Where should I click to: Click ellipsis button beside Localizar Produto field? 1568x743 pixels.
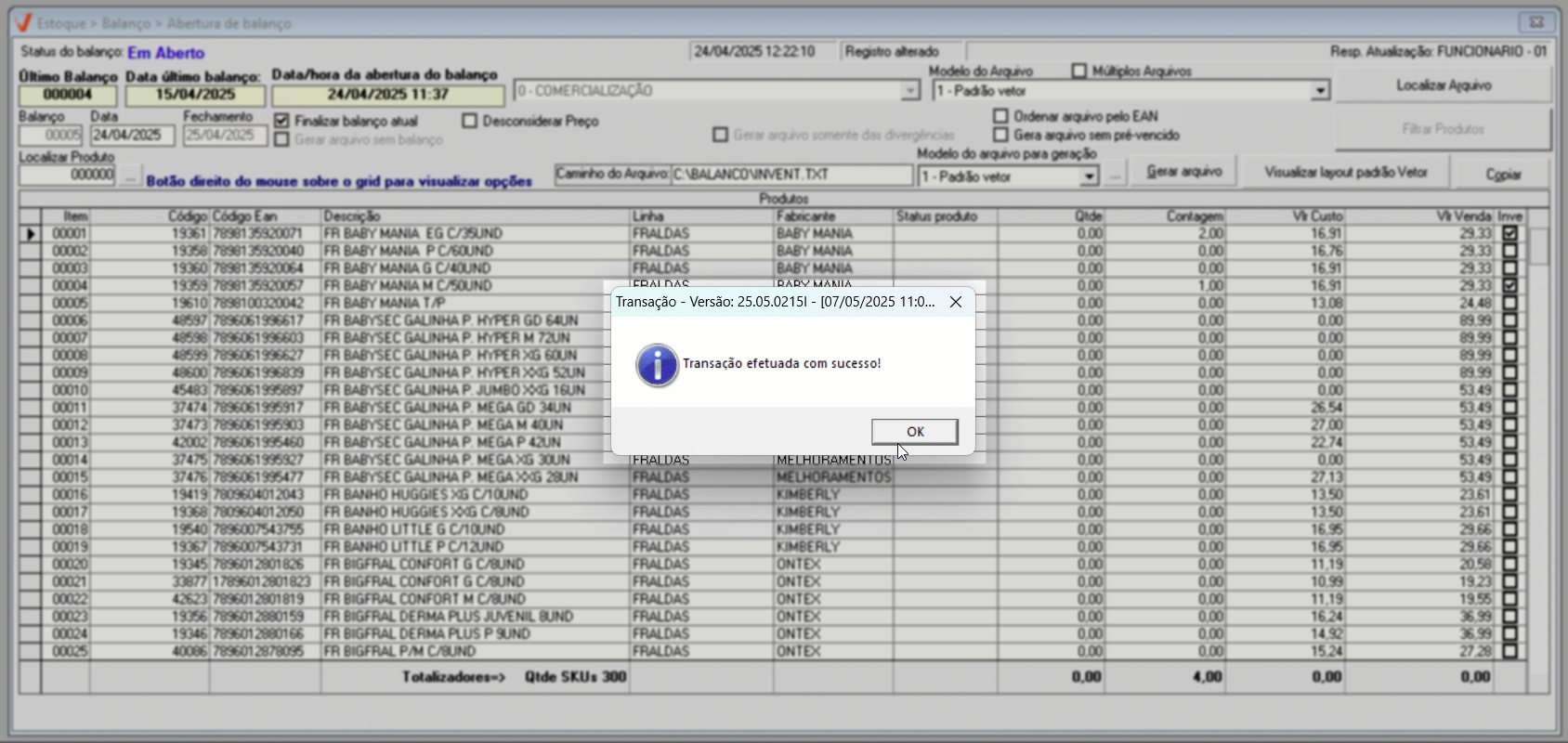[x=130, y=175]
